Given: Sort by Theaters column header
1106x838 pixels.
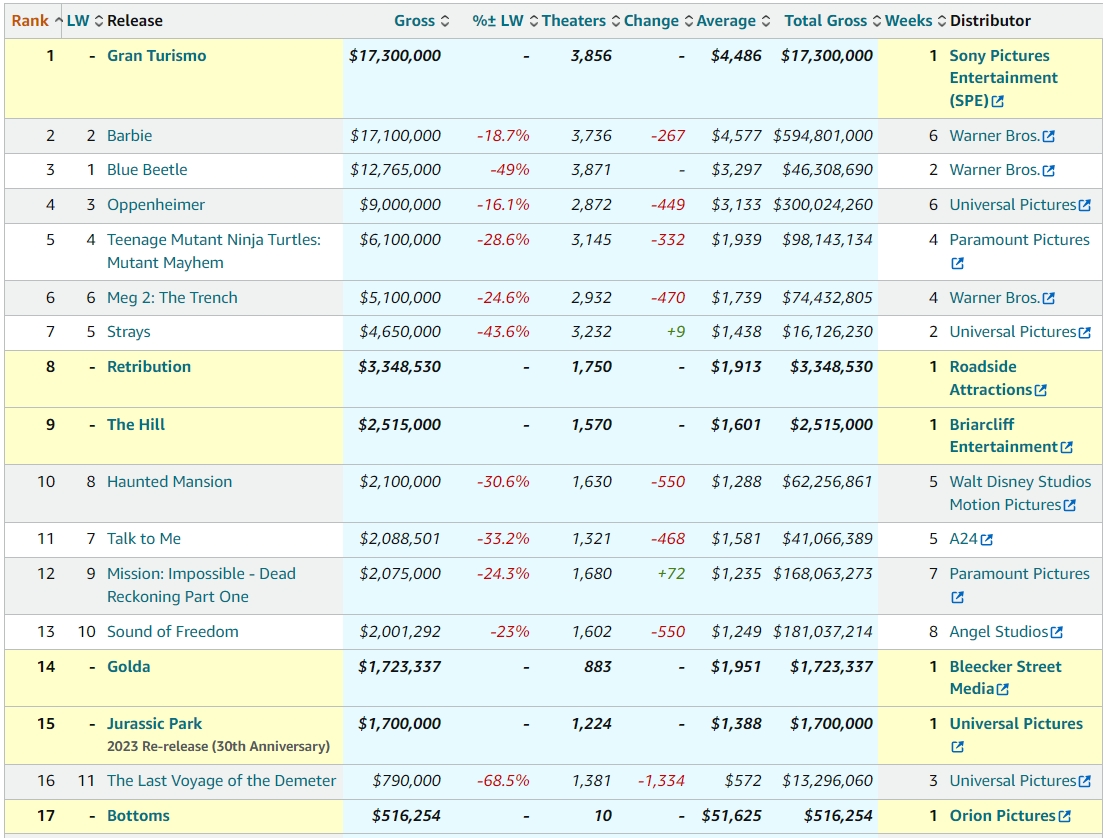Looking at the screenshot, I should pos(581,21).
